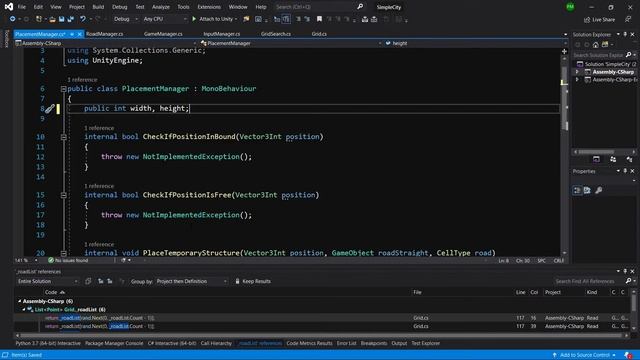
Task: Collapse the PlacementManager class outline
Action: point(64,89)
